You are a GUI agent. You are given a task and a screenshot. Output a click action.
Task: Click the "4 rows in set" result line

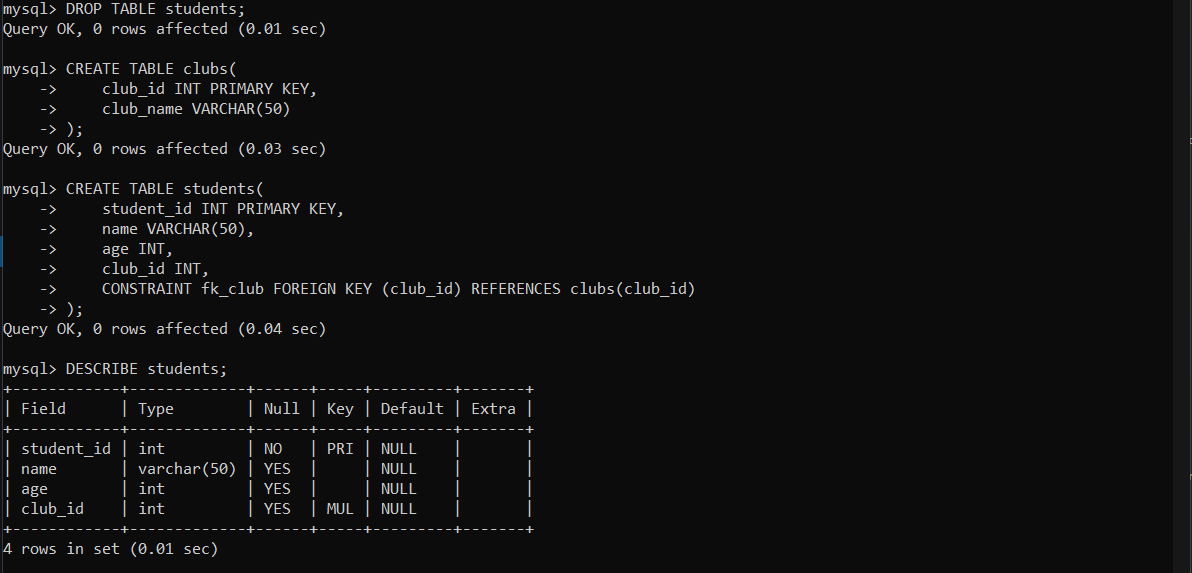click(x=110, y=549)
